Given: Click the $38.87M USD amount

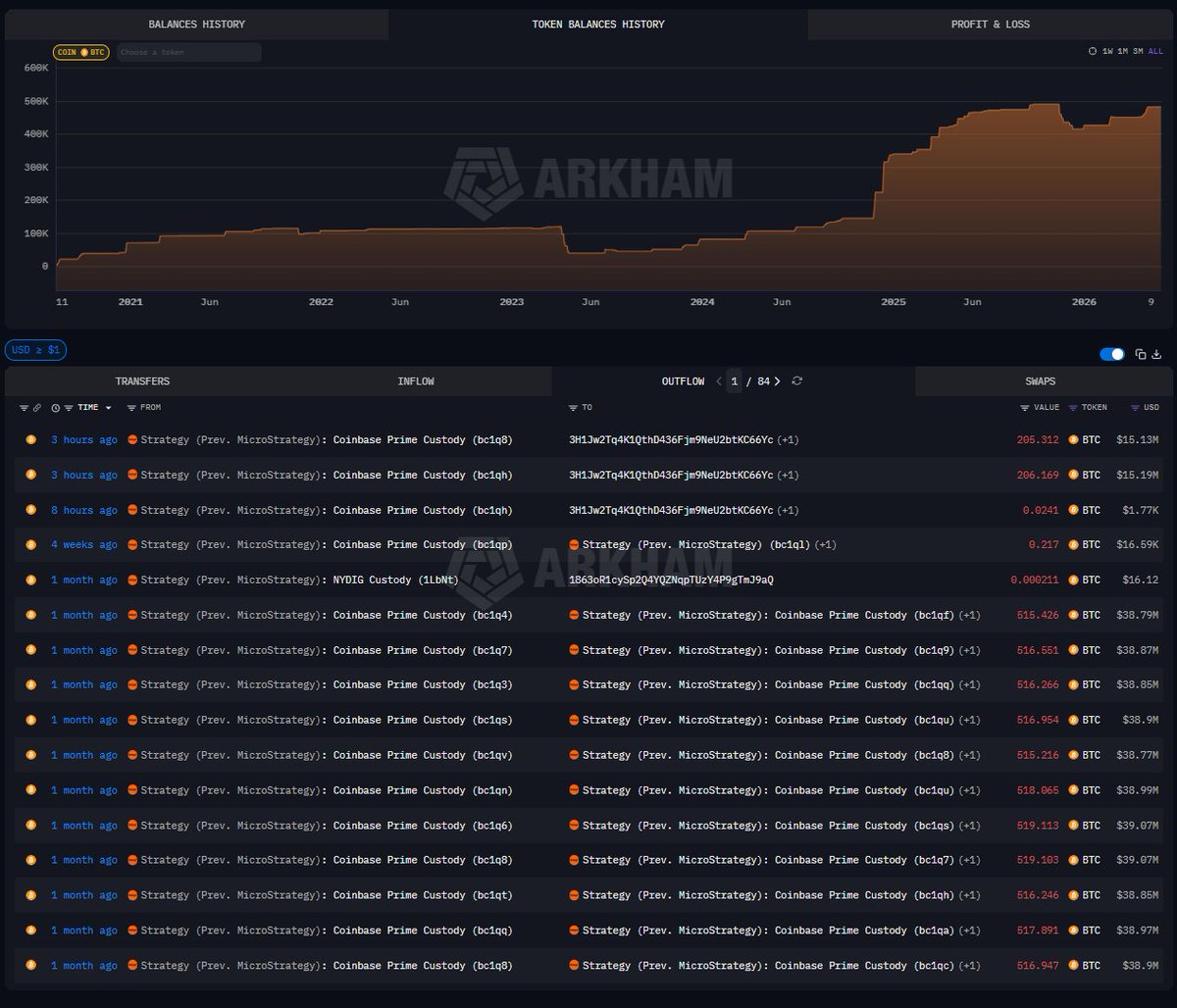Looking at the screenshot, I should coord(1137,650).
